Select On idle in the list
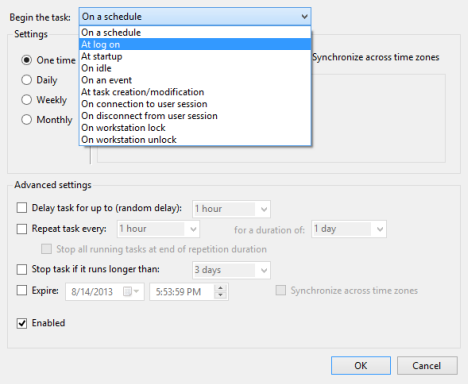This screenshot has width=468, height=384. click(195, 68)
